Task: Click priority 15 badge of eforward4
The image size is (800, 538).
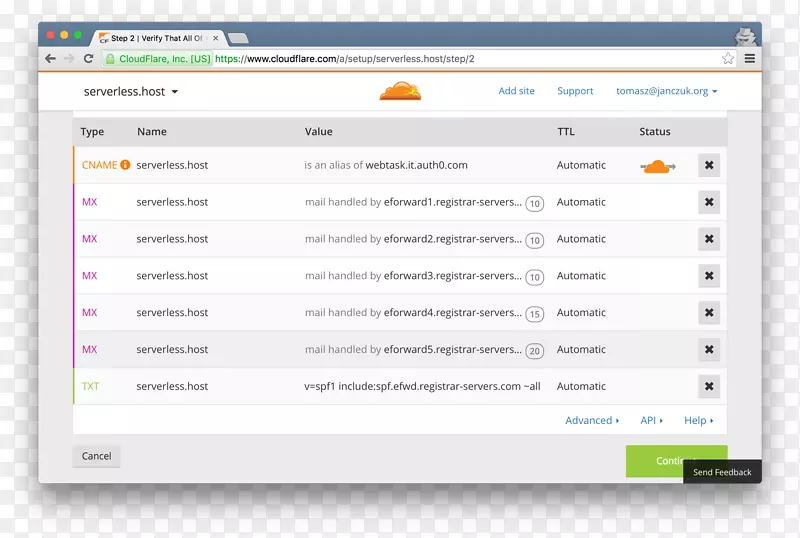Action: pos(535,314)
